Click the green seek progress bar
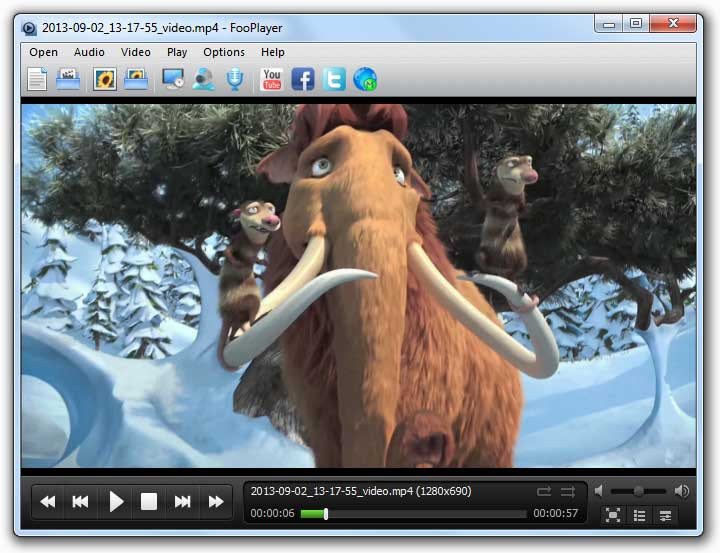 click(313, 514)
